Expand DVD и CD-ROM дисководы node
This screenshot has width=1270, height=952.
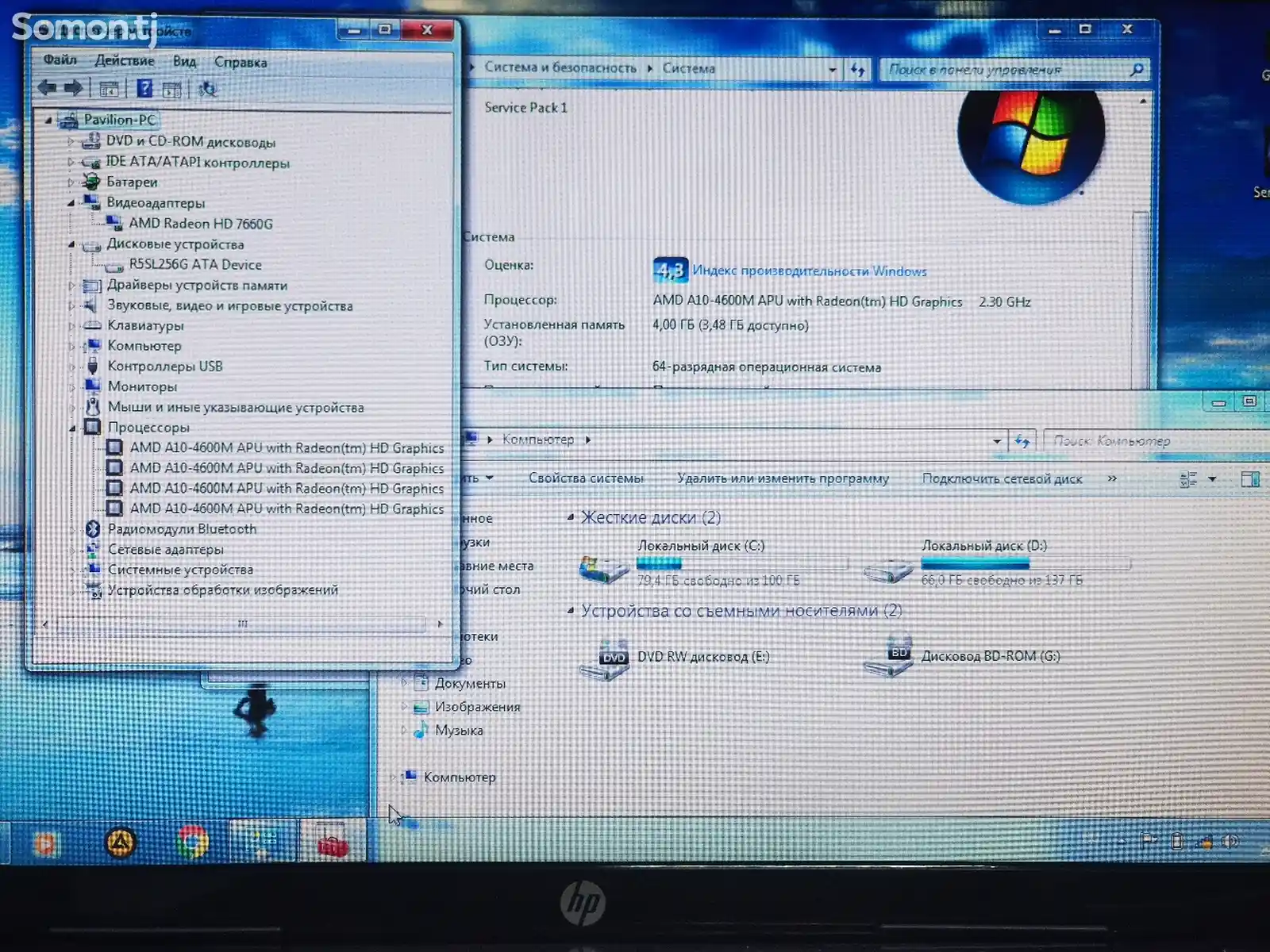71,142
